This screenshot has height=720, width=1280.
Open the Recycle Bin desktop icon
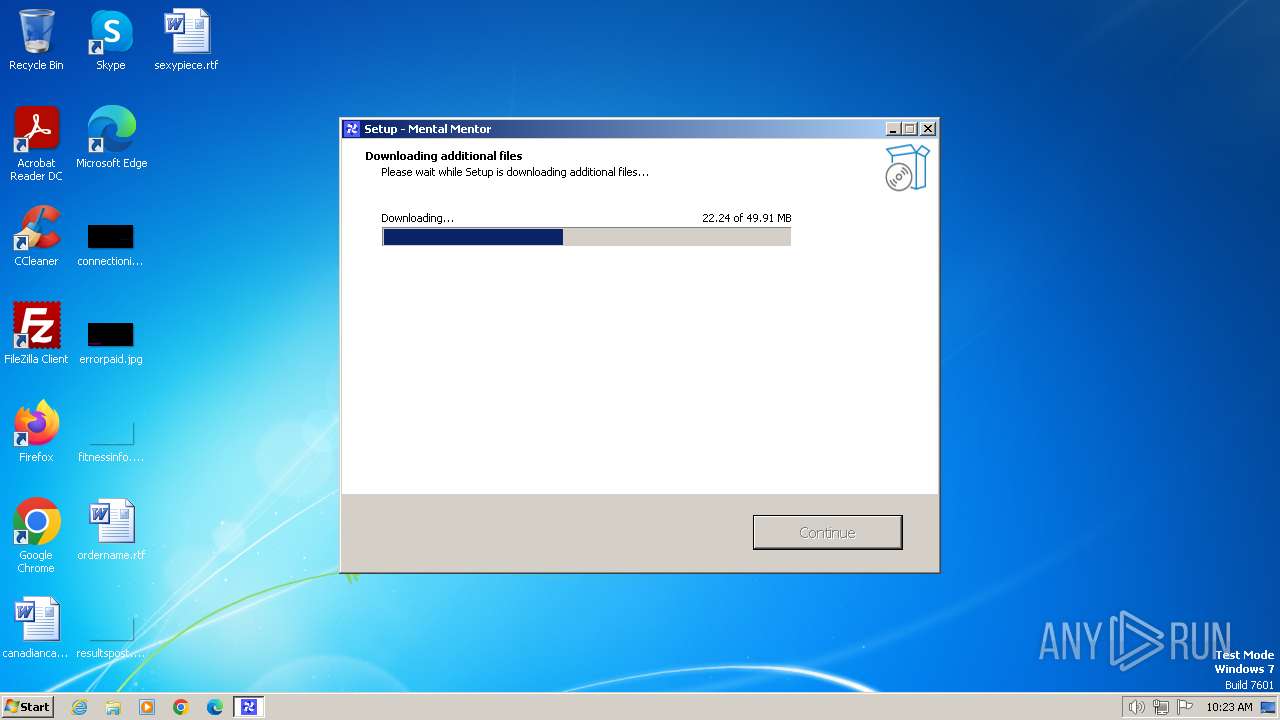pyautogui.click(x=36, y=40)
